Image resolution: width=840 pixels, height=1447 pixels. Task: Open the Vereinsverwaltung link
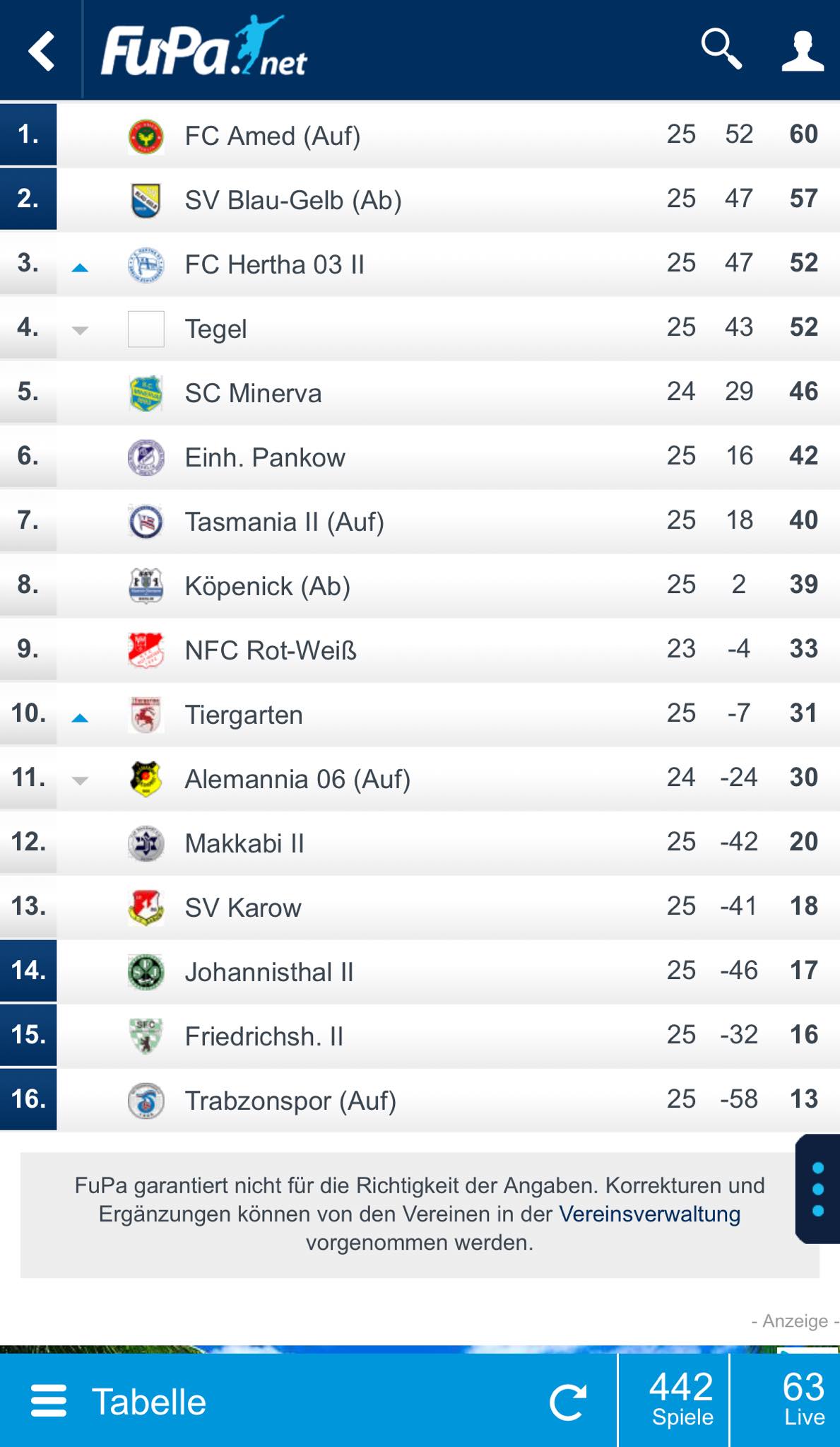[x=649, y=1214]
